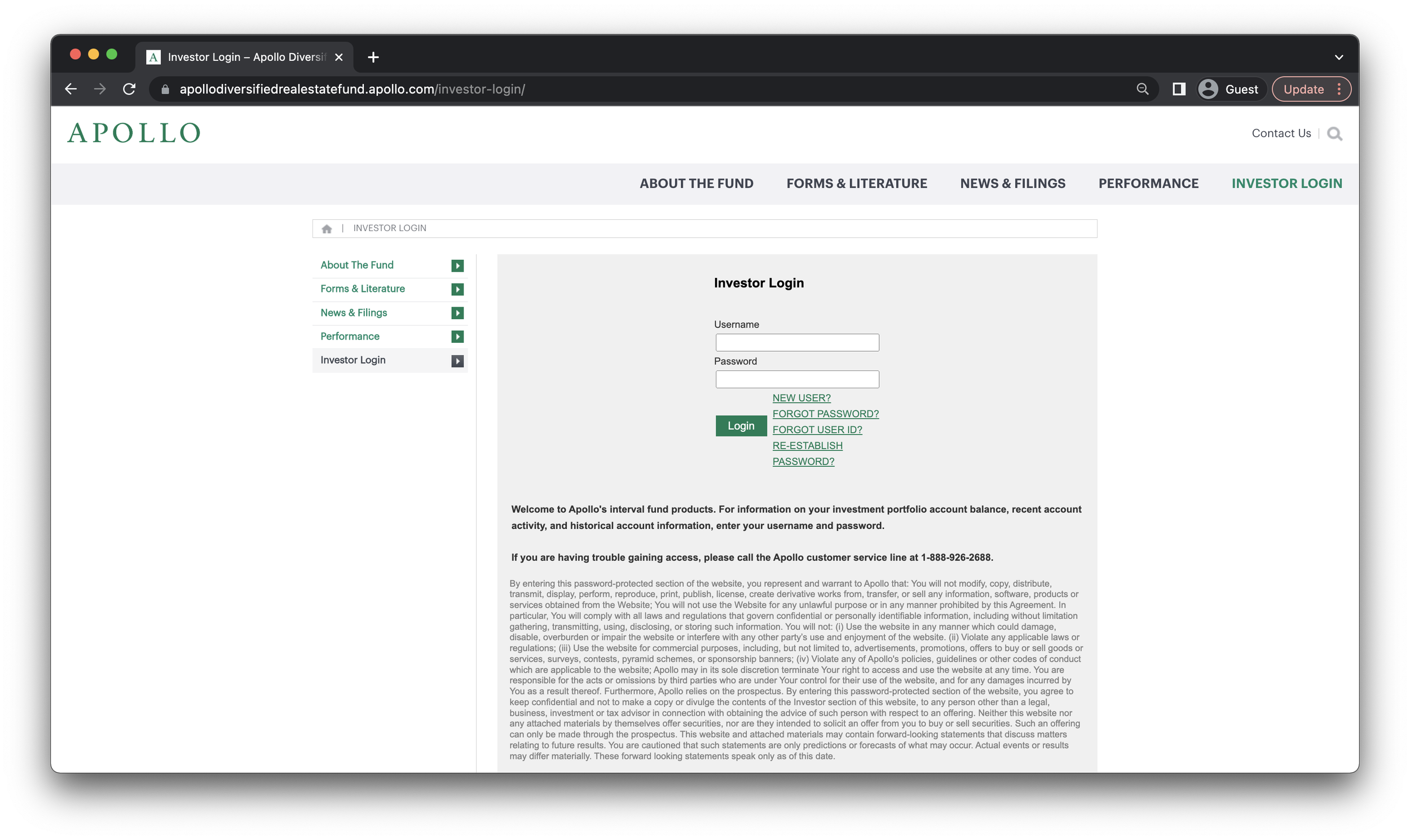
Task: Click the Guest profile avatar
Action: click(x=1209, y=89)
